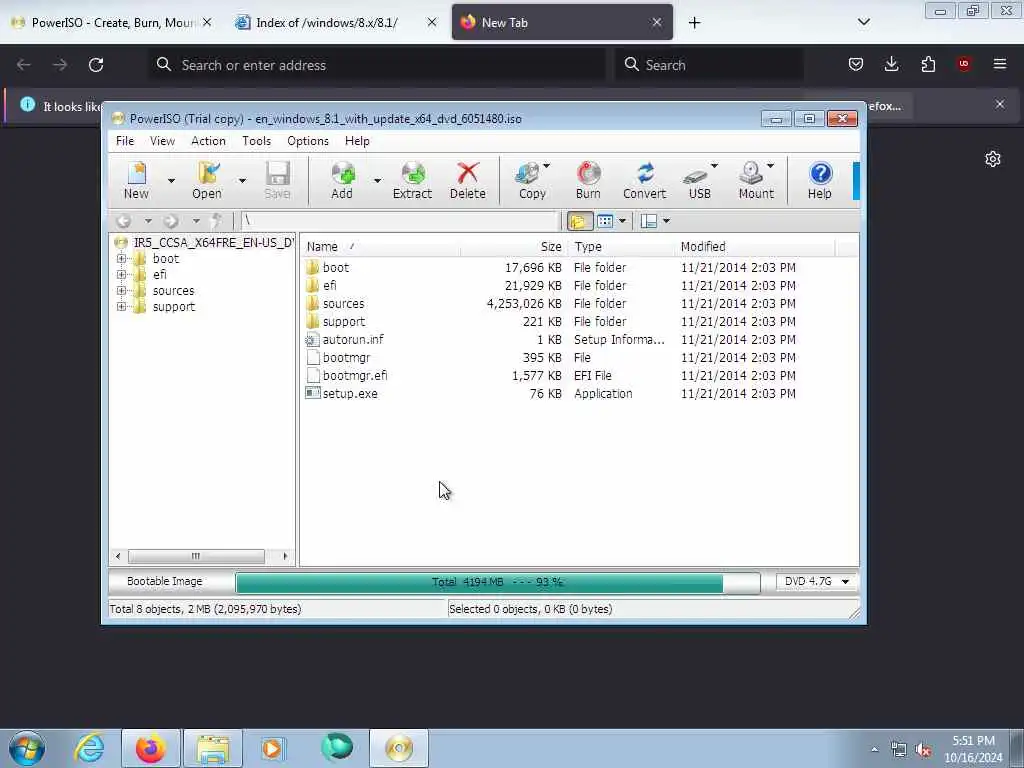1024x768 pixels.
Task: Expand the New button dropdown arrow
Action: (x=171, y=180)
